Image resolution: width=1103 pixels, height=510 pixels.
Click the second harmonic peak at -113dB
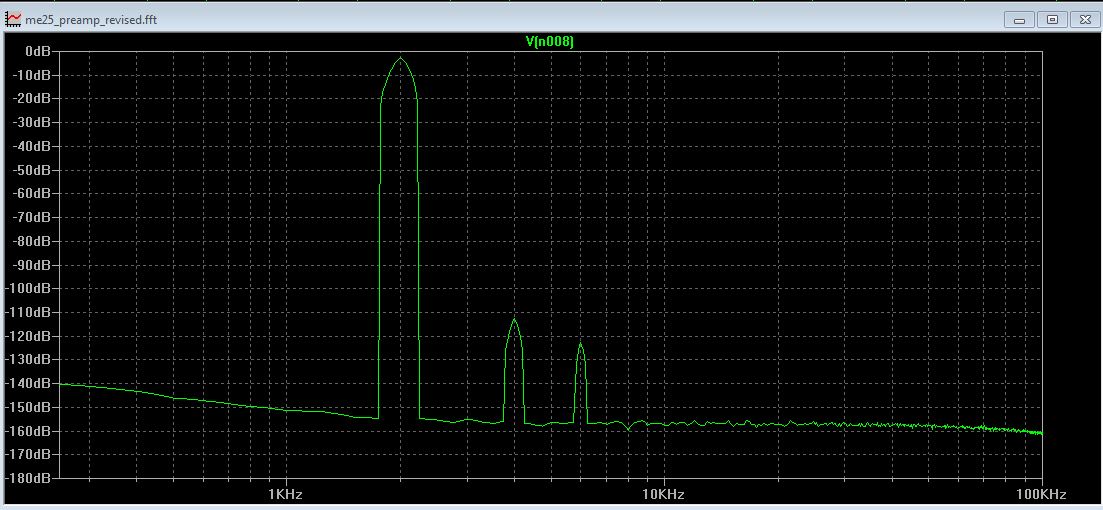[x=514, y=320]
